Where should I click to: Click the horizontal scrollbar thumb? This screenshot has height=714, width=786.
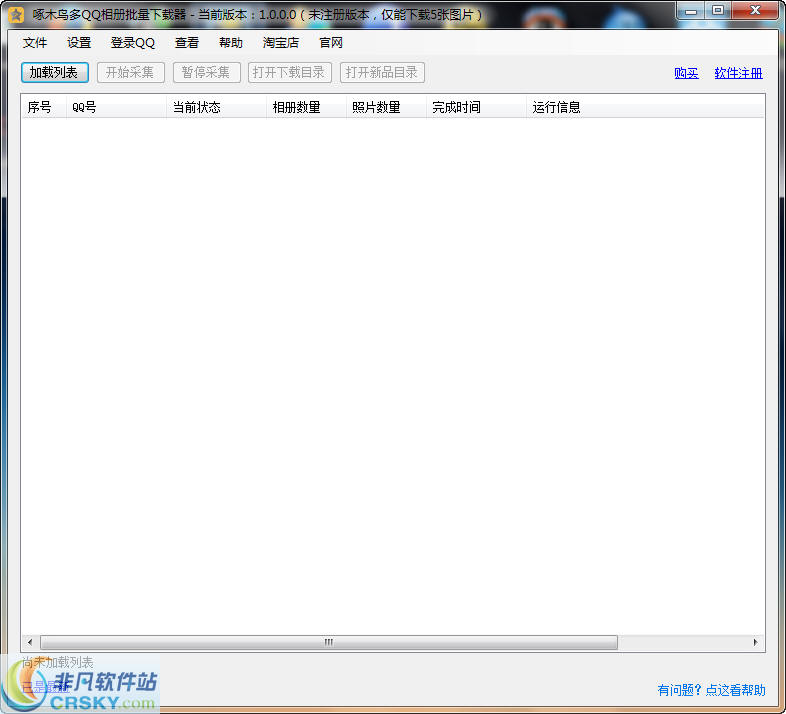pyautogui.click(x=329, y=642)
